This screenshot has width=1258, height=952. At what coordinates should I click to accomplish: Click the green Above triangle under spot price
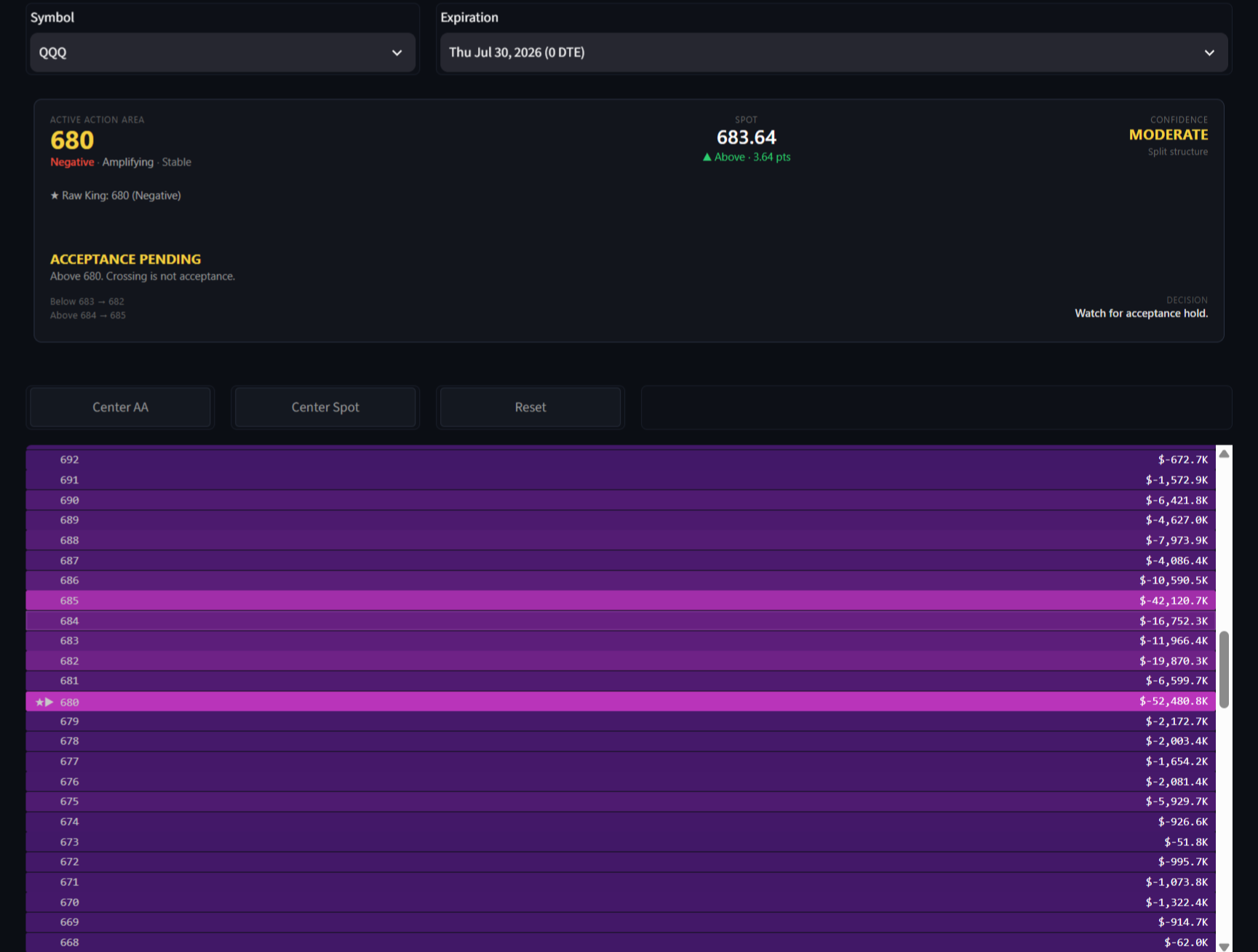[x=706, y=157]
